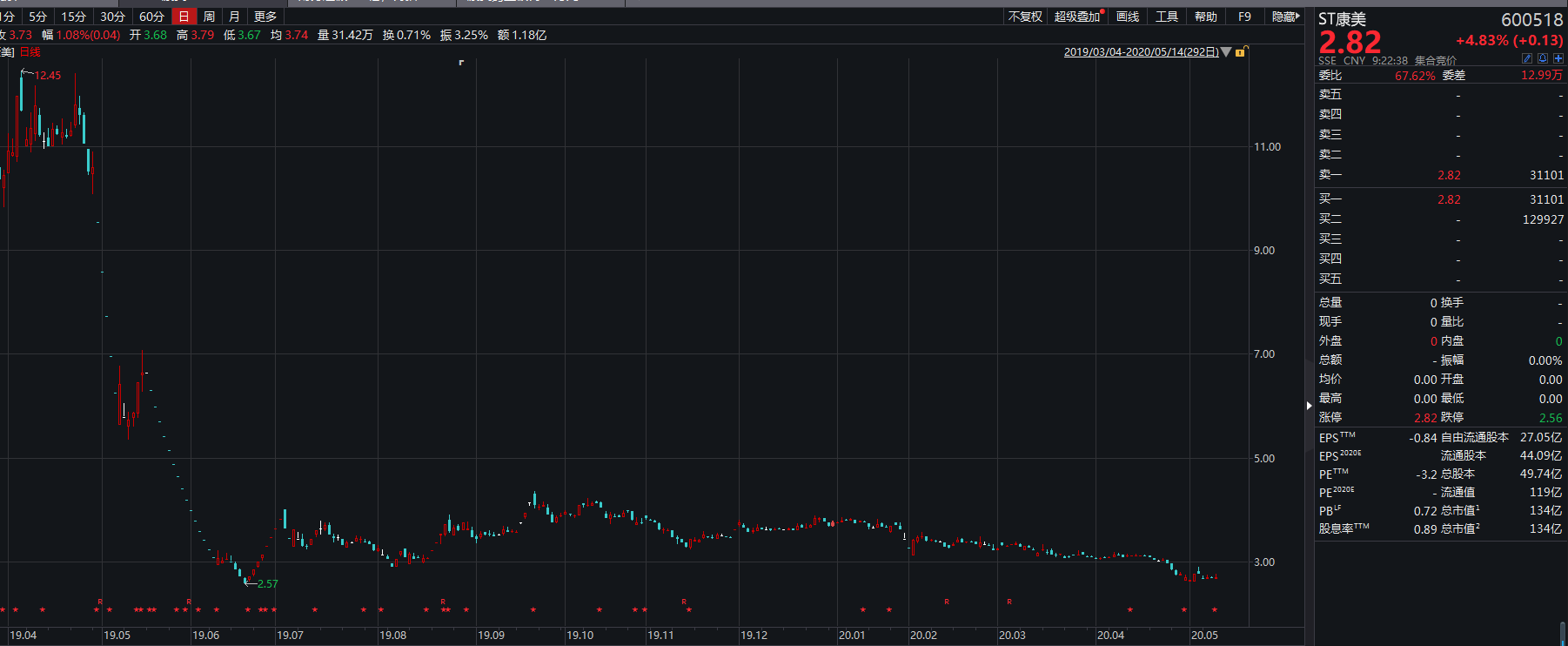Viewport: 1568px width, 646px height.
Task: Switch chart to the 日 daily period
Action: (184, 17)
